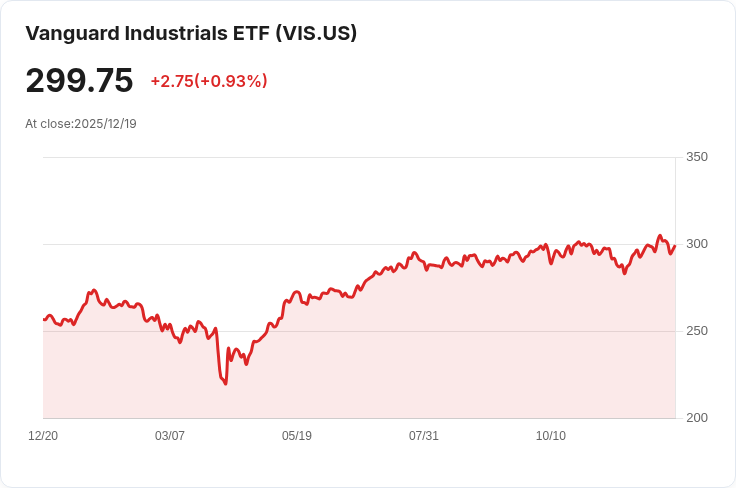736x488 pixels.
Task: Select the 10/10 x-axis date label
Action: tap(551, 436)
